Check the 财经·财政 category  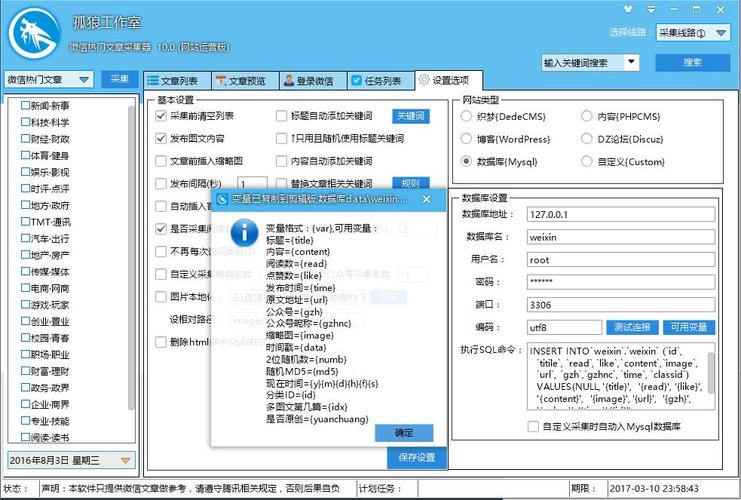26,138
